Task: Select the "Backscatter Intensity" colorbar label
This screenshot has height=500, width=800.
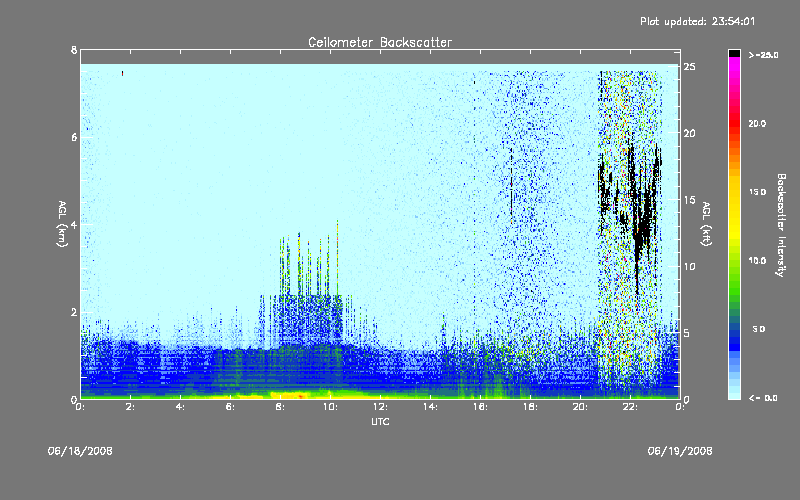Action: point(781,225)
